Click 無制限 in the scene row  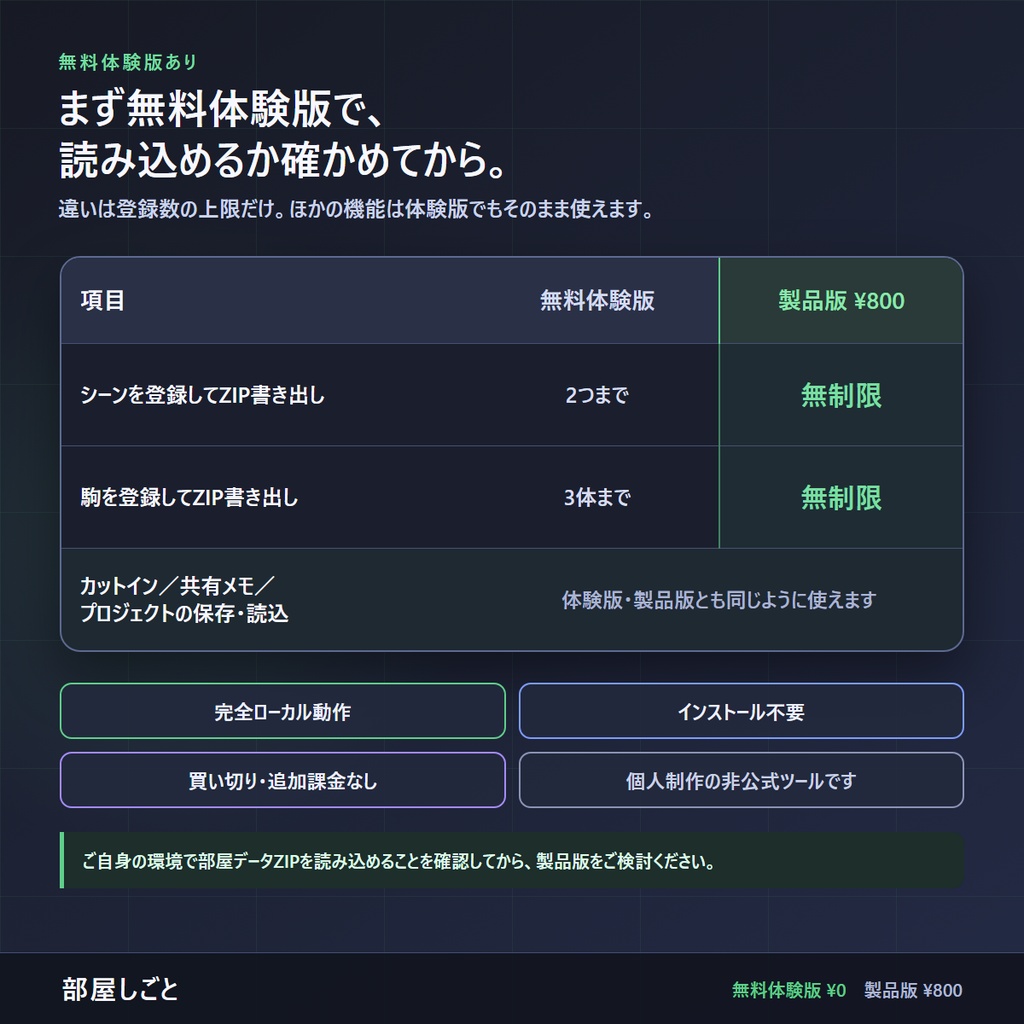click(x=841, y=395)
